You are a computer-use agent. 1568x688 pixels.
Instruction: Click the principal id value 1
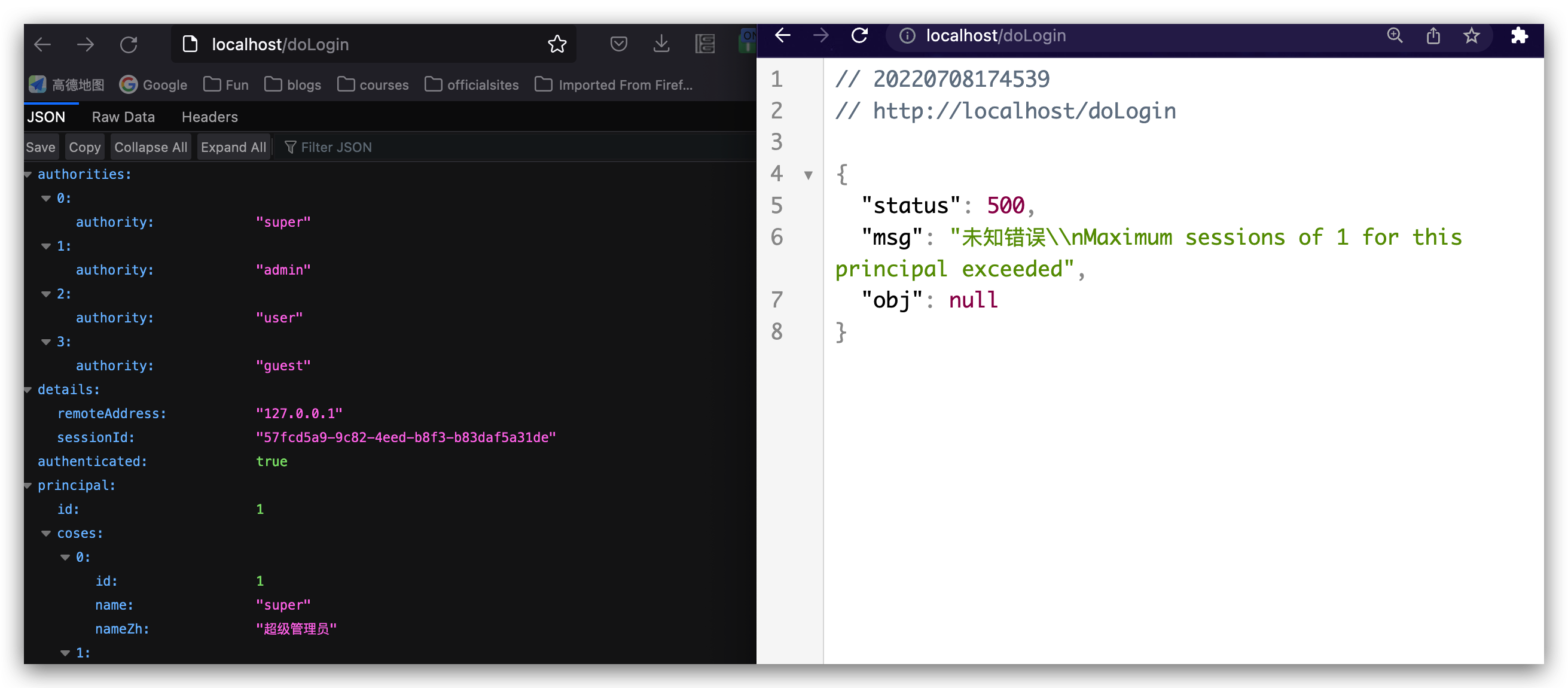pos(260,509)
